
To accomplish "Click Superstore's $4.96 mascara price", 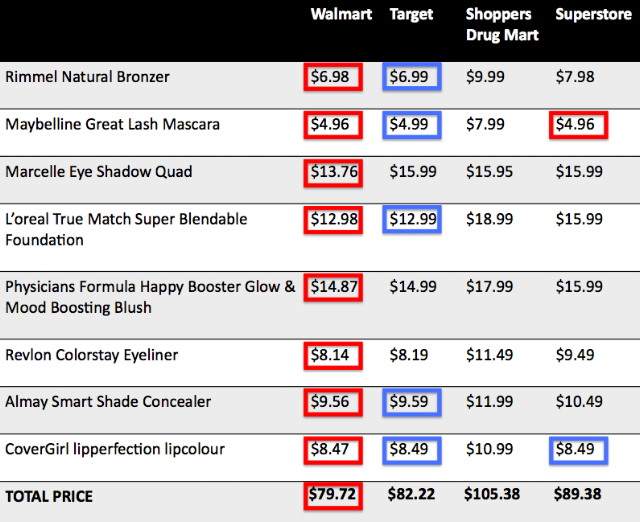I will click(578, 124).
